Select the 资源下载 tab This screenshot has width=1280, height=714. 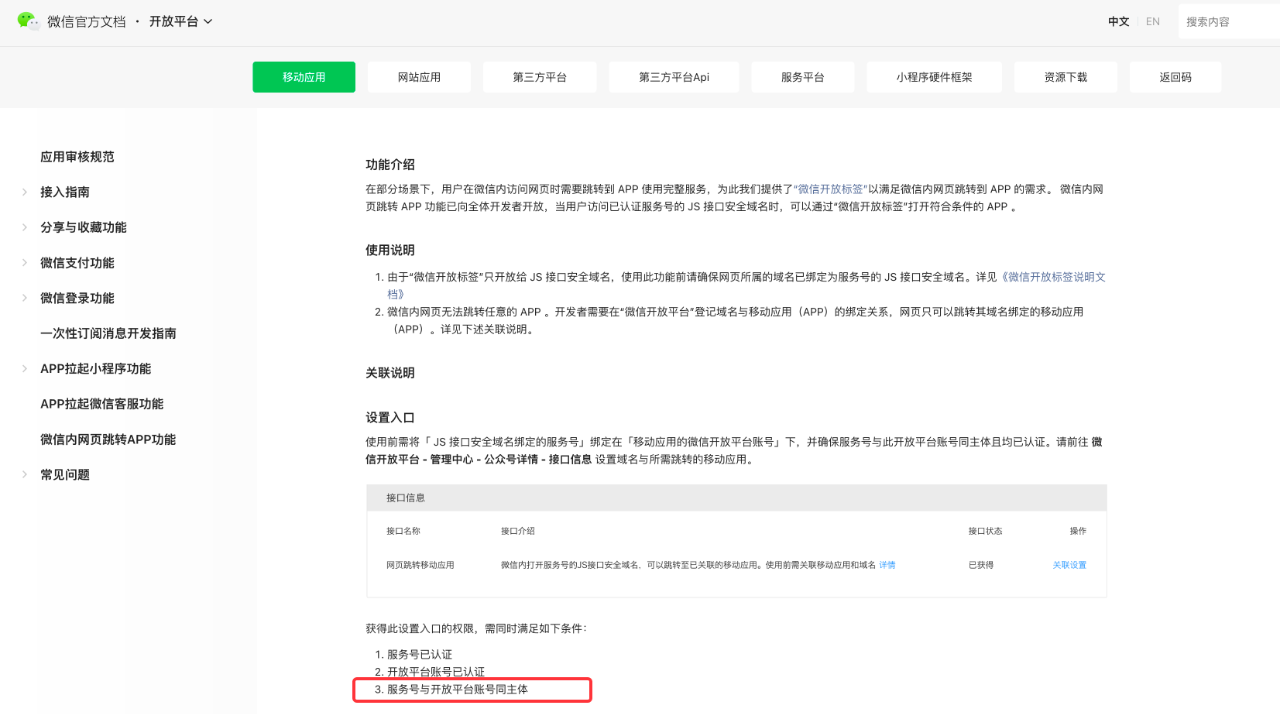1065,77
